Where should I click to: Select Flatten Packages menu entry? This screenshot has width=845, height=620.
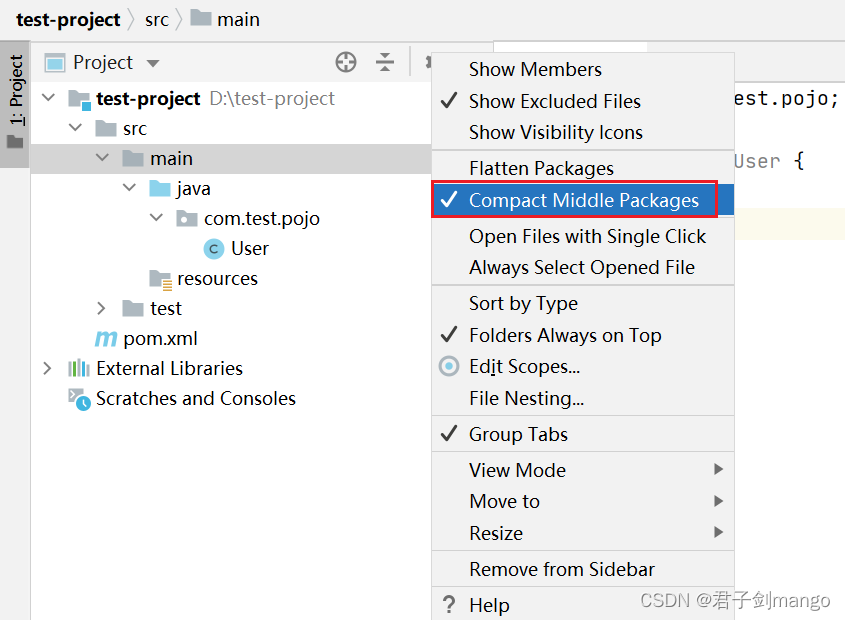541,168
